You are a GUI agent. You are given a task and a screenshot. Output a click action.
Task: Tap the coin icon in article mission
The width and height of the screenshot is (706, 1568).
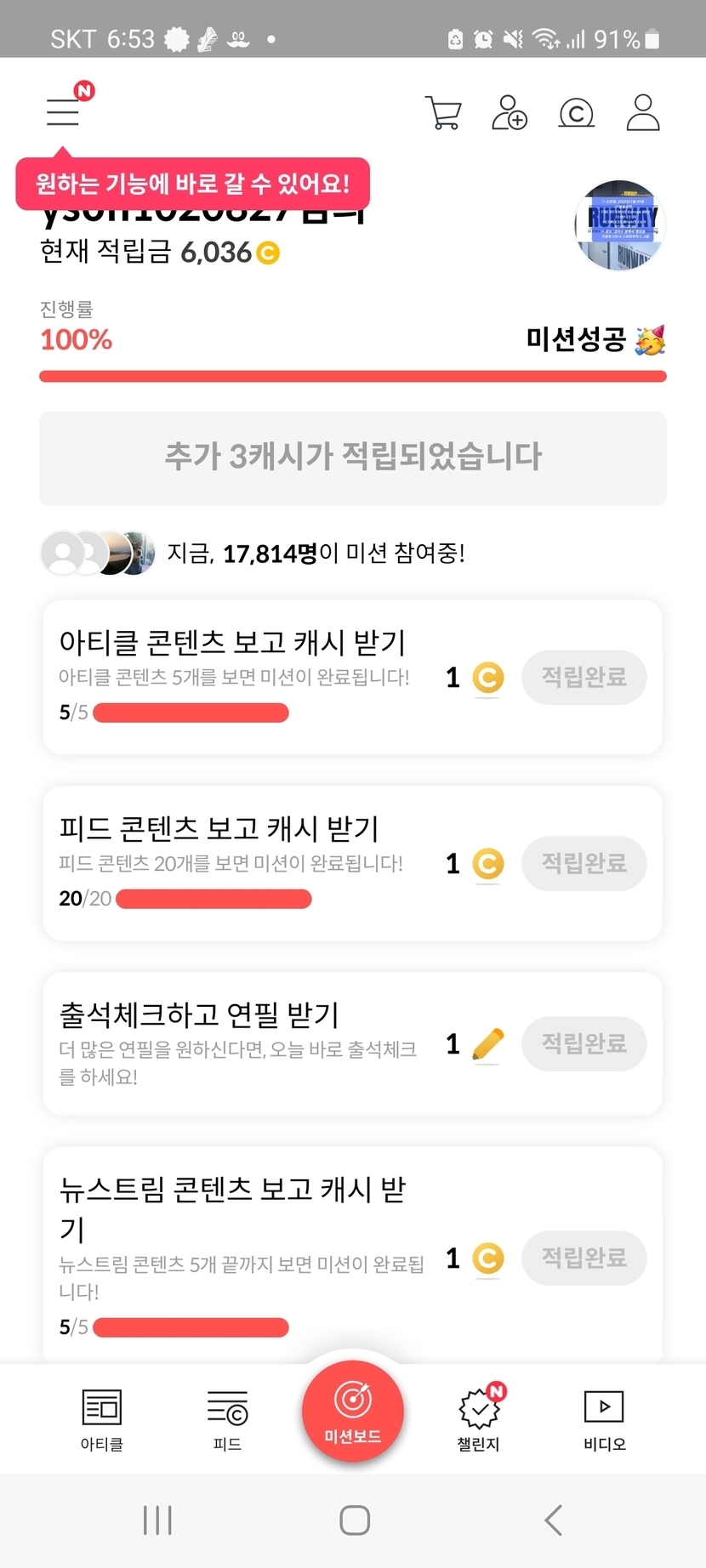pyautogui.click(x=487, y=678)
